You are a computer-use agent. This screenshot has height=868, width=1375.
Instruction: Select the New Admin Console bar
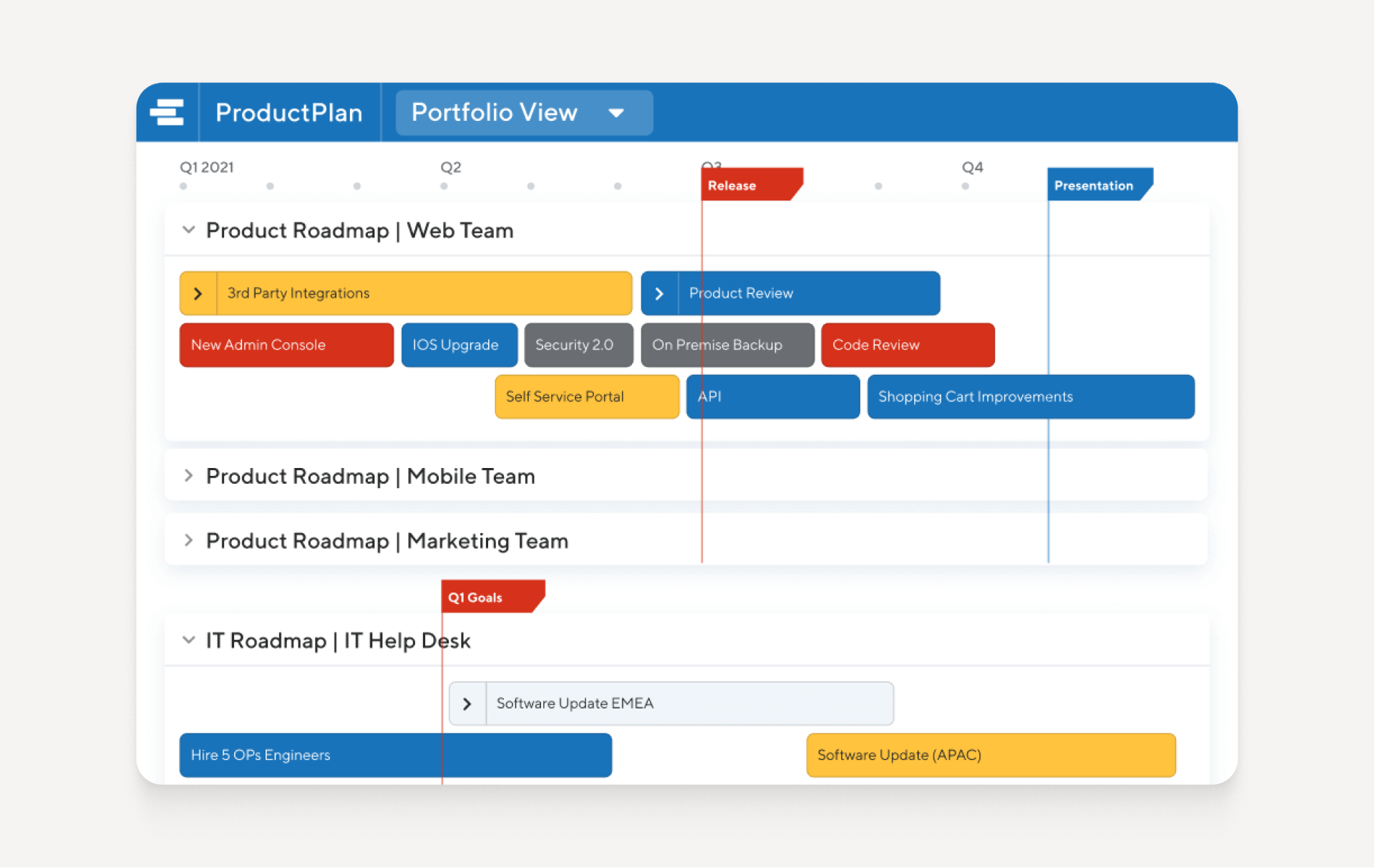286,345
